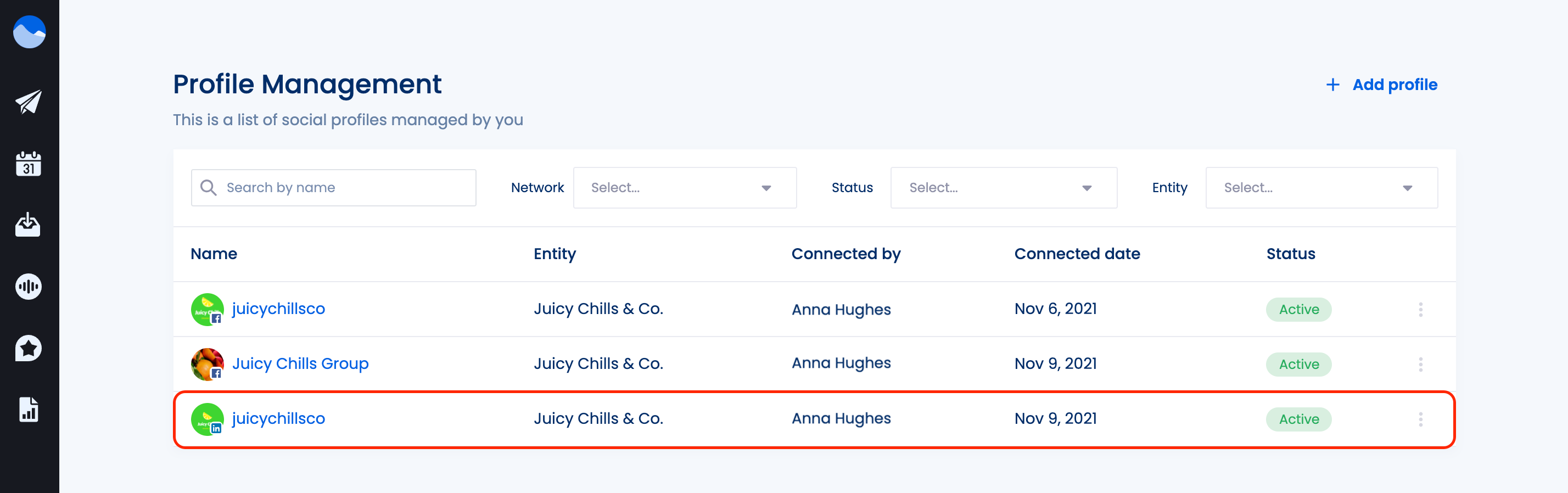Open options menu for Facebook juicychillsco row

(x=1421, y=309)
